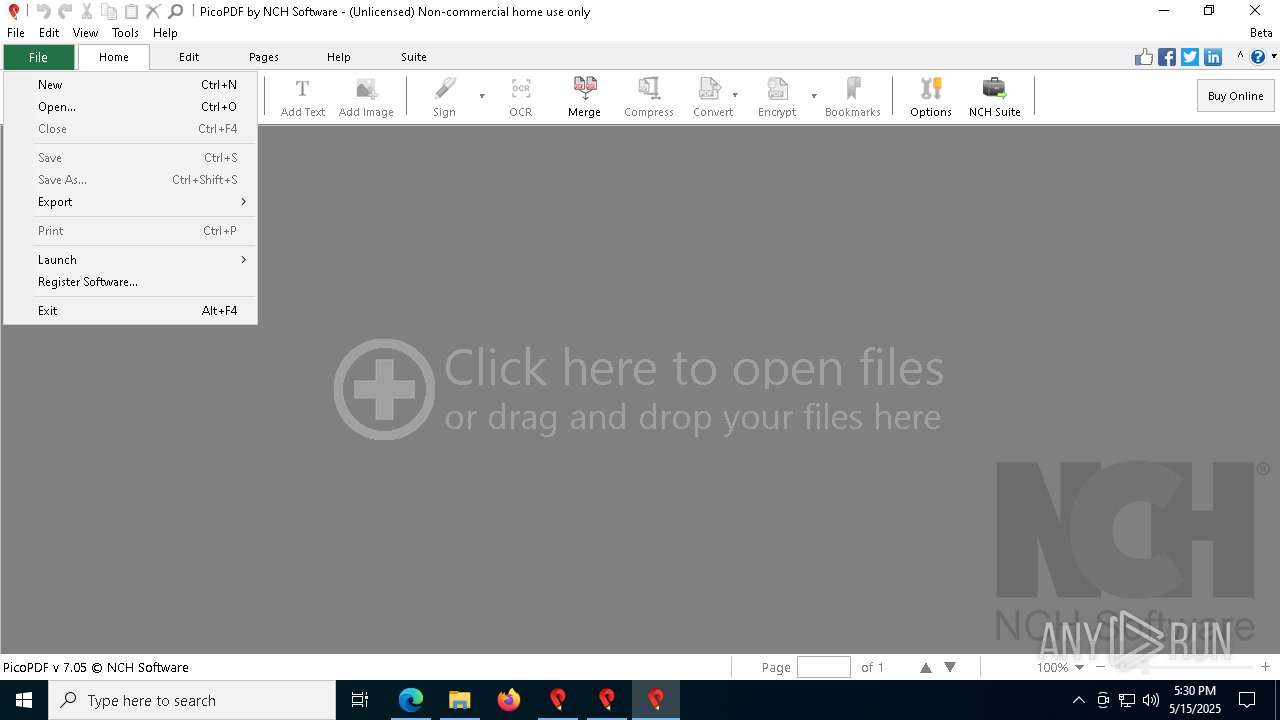Click the Undo icon in title bar
The height and width of the screenshot is (720, 1280).
click(43, 11)
